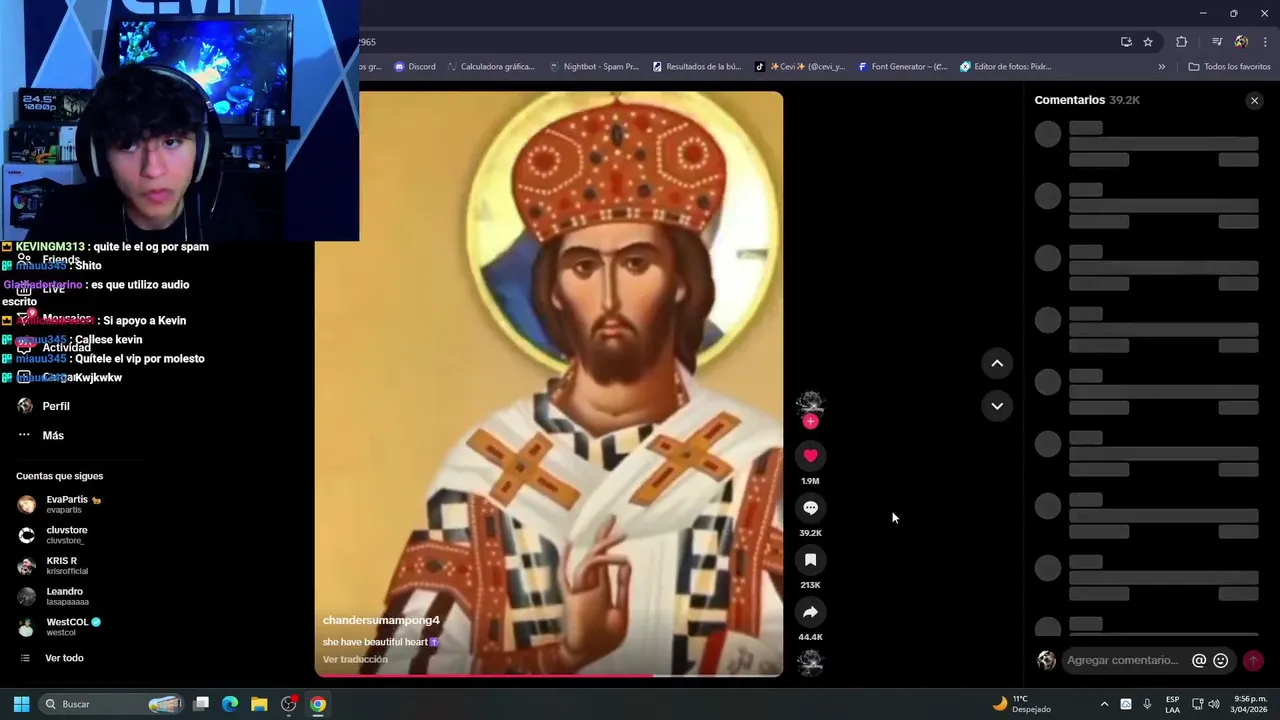The image size is (1280, 720).
Task: Click the microphone tray icon
Action: [1147, 704]
